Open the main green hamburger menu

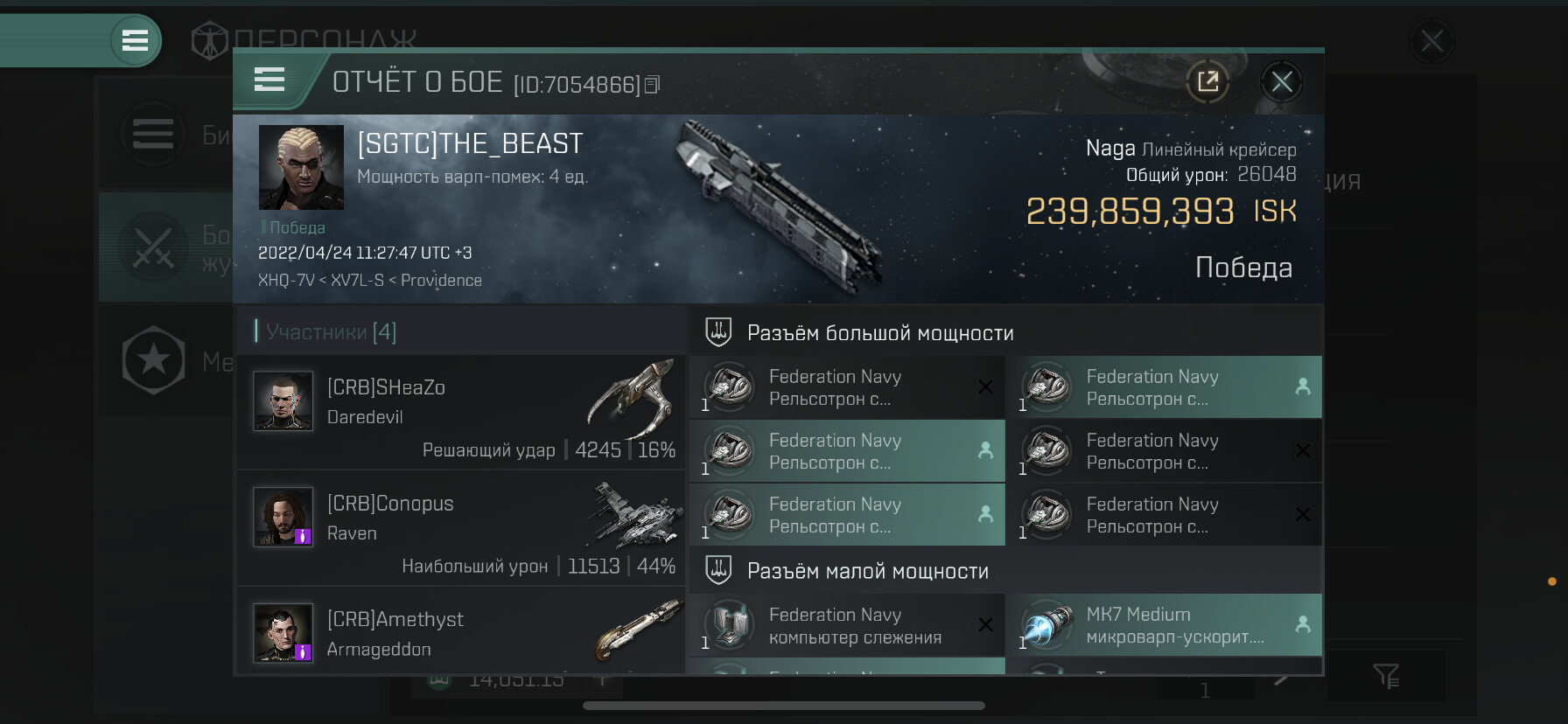pos(135,40)
